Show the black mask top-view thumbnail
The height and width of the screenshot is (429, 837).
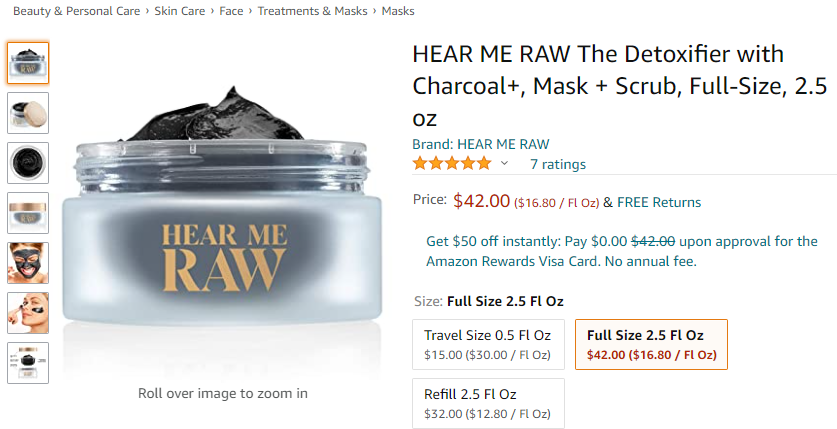(28, 163)
